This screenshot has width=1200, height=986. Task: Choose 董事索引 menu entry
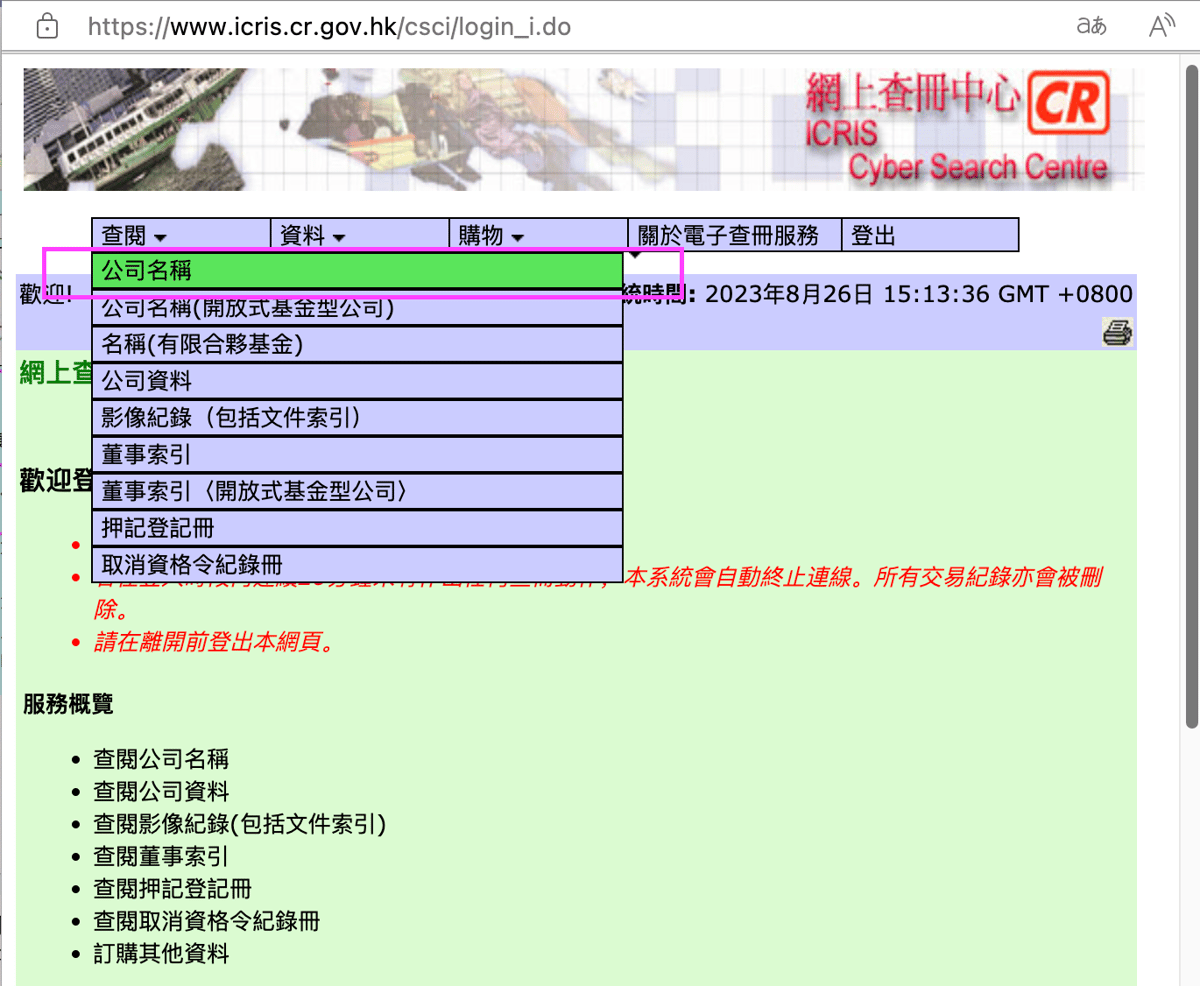pyautogui.click(x=357, y=455)
